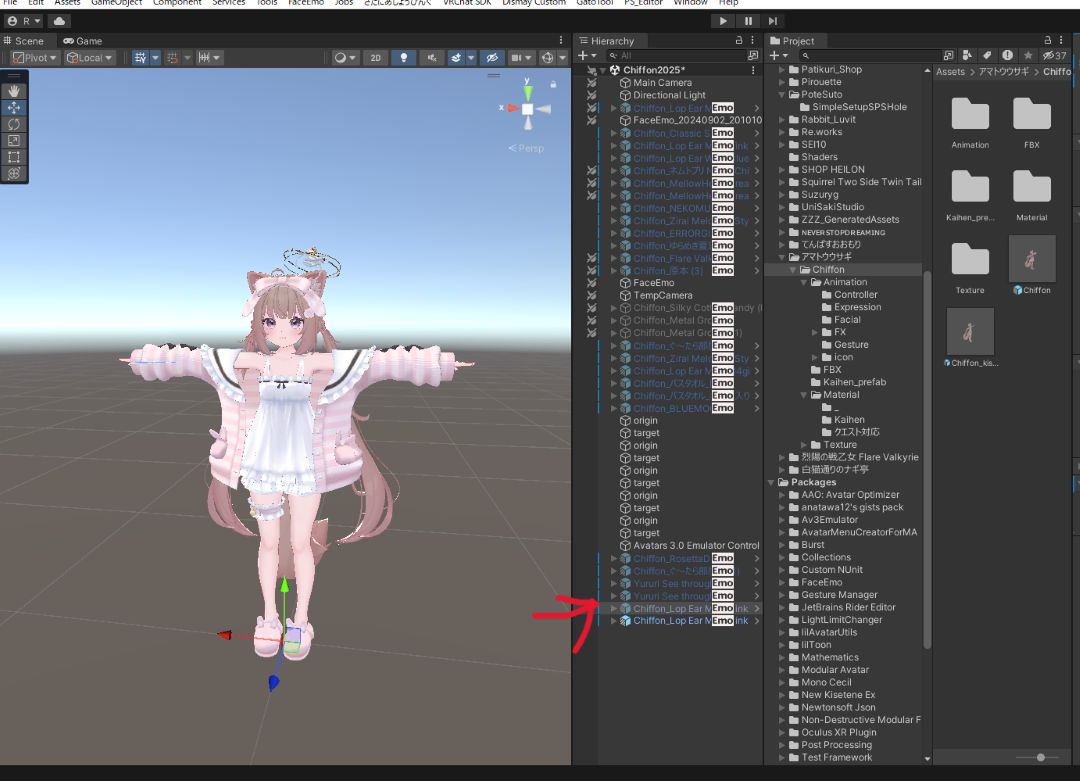Select the Rect tool
1080x781 pixels.
click(14, 157)
